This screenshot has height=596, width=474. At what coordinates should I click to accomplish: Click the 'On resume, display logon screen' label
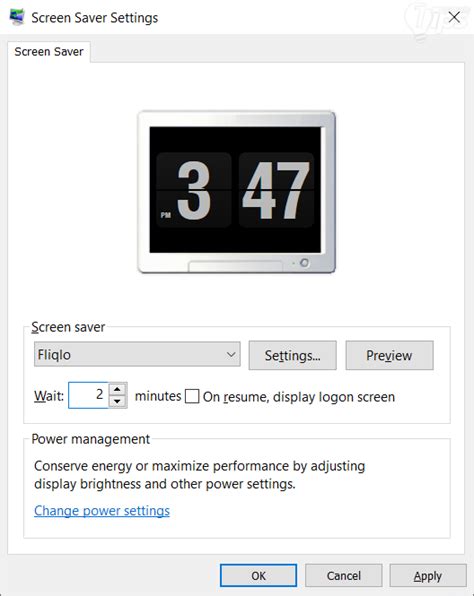tap(299, 397)
